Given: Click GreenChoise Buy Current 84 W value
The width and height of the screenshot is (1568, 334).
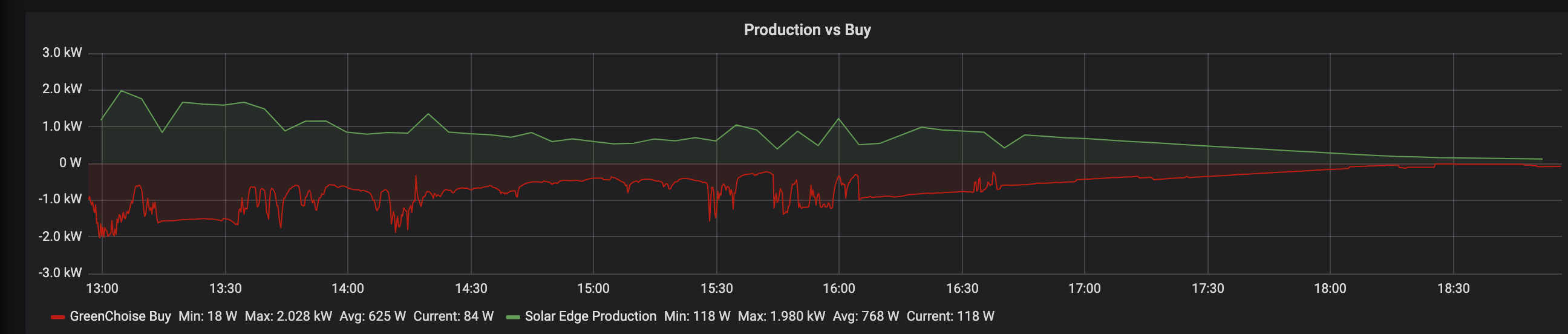Looking at the screenshot, I should click(454, 316).
